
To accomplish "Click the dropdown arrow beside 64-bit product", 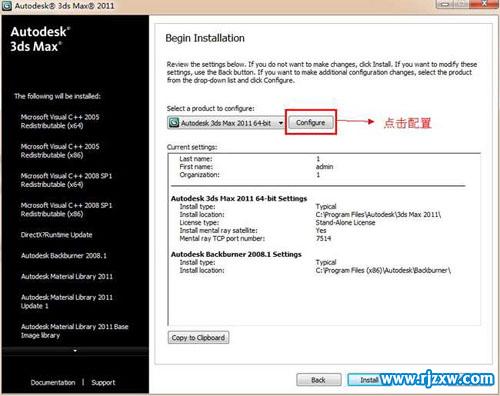I will [x=281, y=123].
